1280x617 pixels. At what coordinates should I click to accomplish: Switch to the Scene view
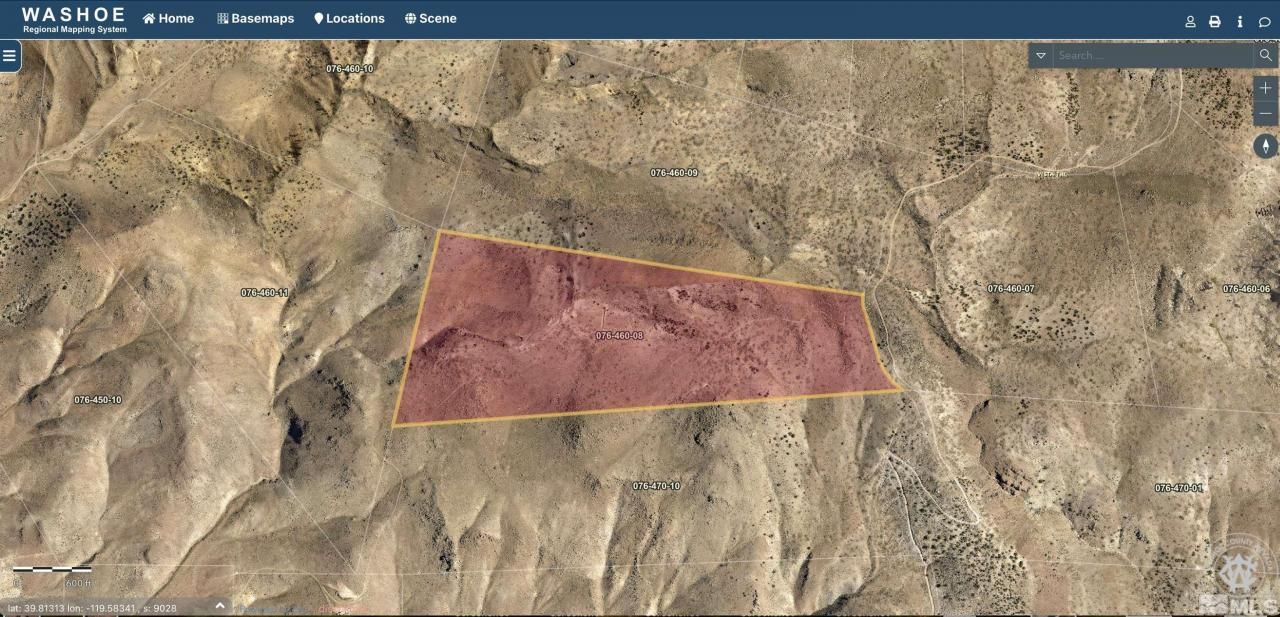[x=431, y=17]
